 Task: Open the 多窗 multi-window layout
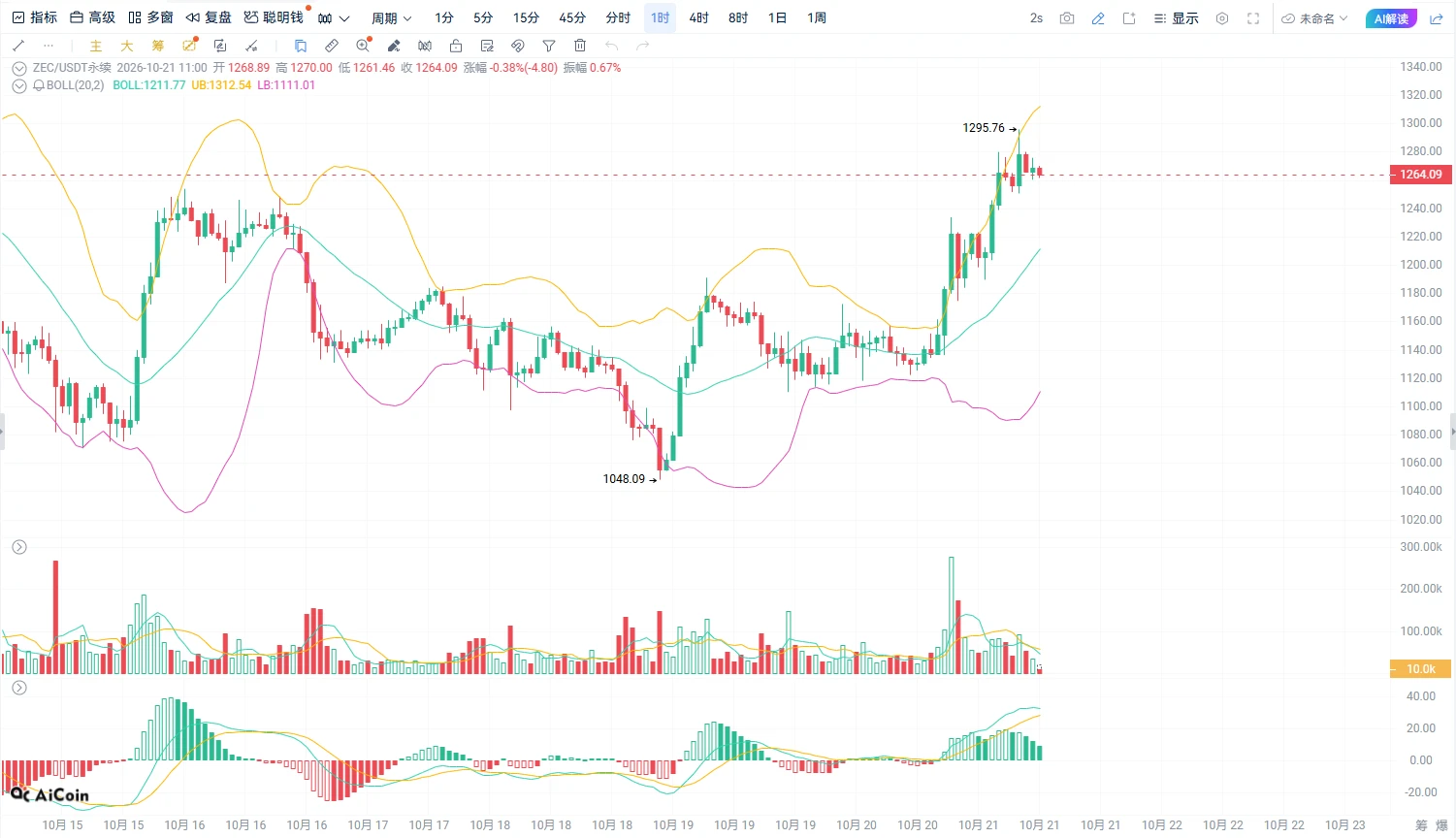150,18
